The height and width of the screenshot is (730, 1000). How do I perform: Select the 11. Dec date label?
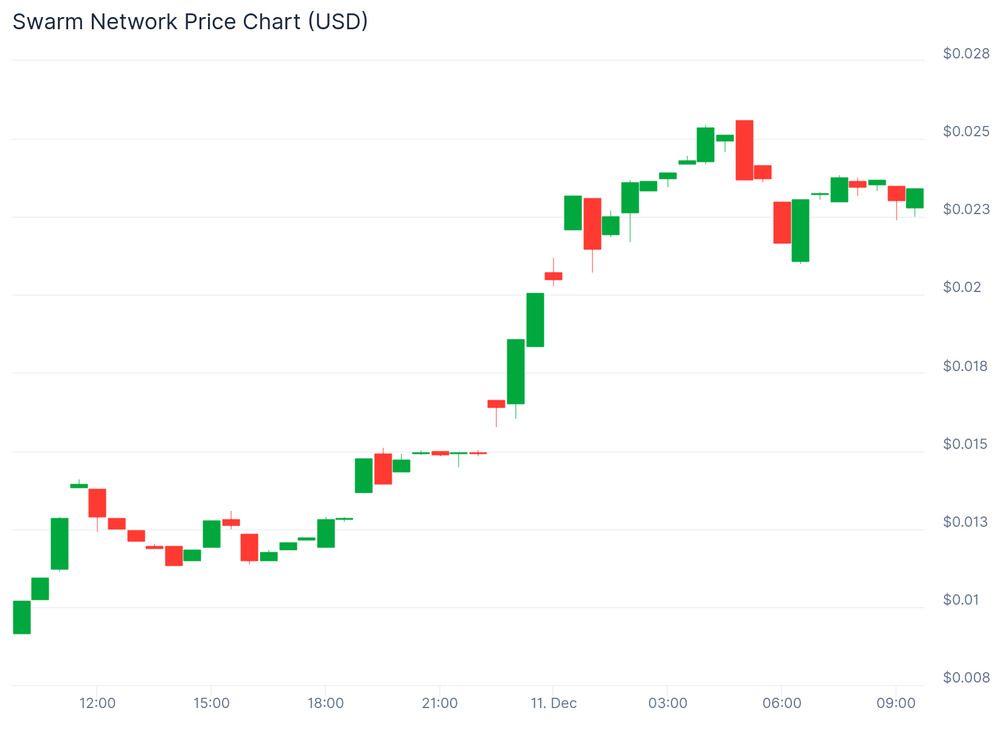click(554, 703)
